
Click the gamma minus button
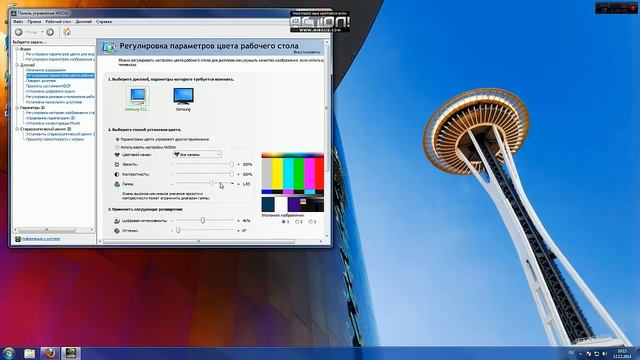[172, 184]
